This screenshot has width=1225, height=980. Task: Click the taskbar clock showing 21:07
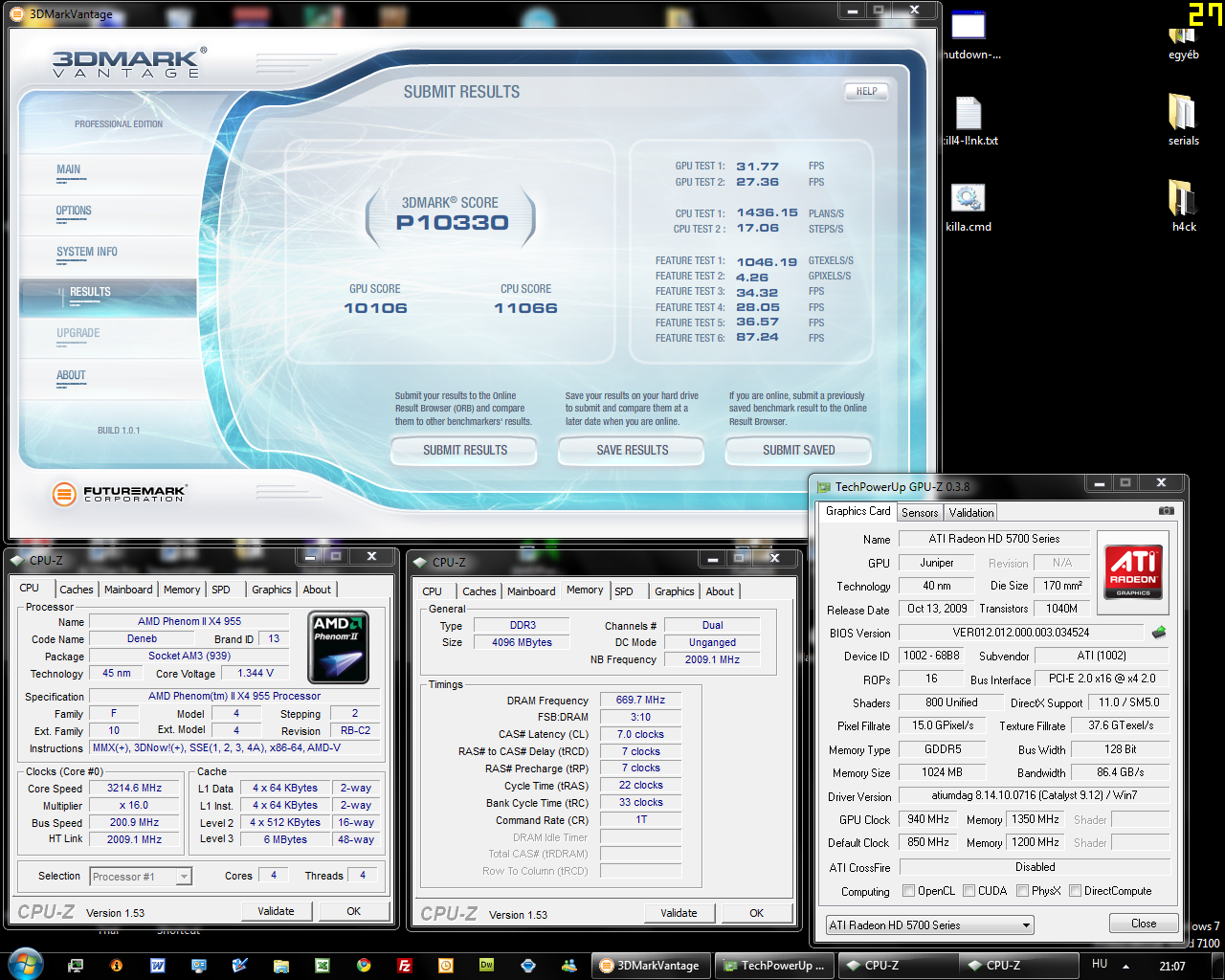click(1172, 966)
